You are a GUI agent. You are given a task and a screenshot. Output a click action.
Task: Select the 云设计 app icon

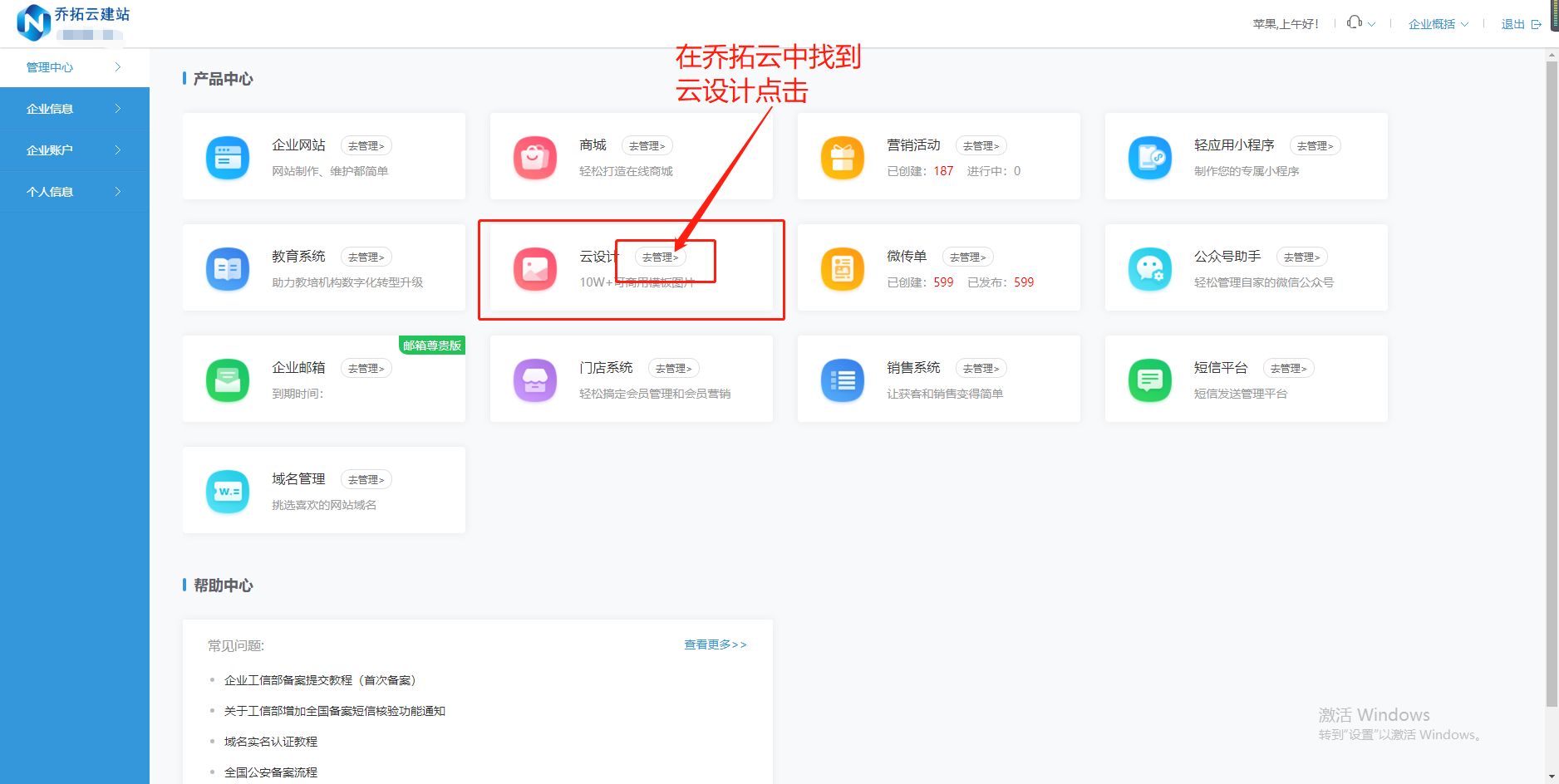pos(535,269)
